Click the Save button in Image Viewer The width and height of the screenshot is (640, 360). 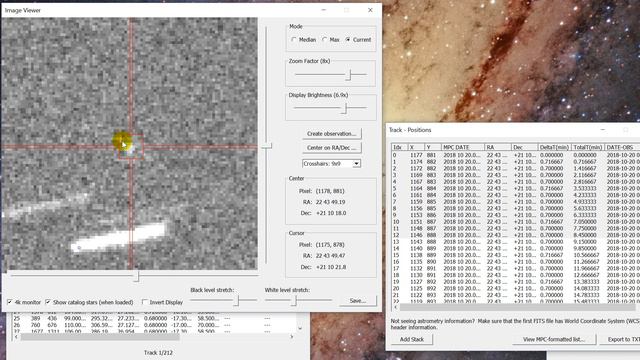point(358,300)
